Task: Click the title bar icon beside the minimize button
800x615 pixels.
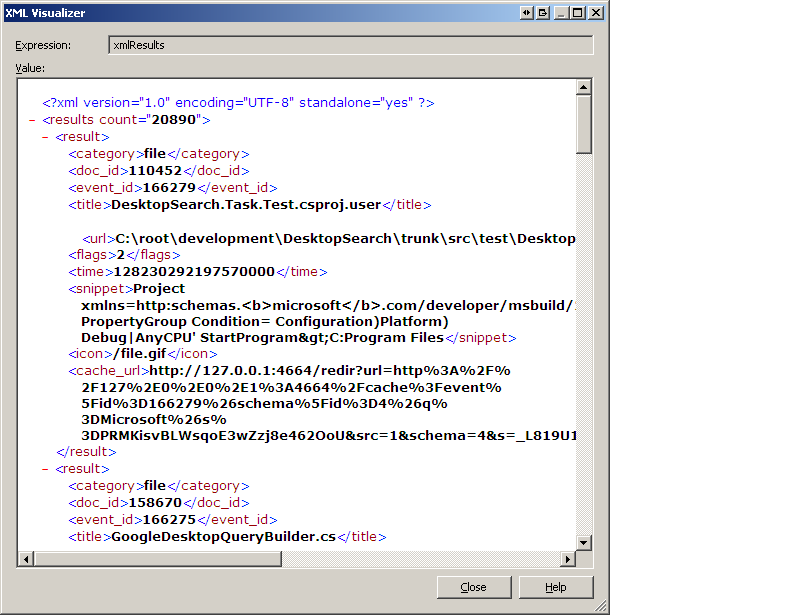Action: point(543,13)
